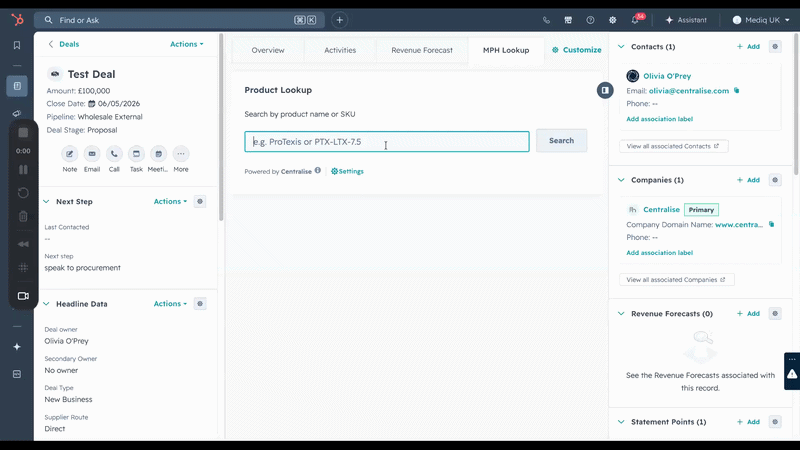Screen dimensions: 800x450
Task: Create a Note on the deal
Action: pos(69,154)
